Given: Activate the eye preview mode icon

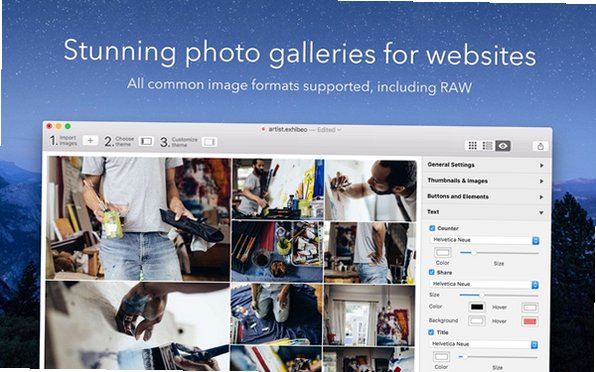Looking at the screenshot, I should click(502, 146).
